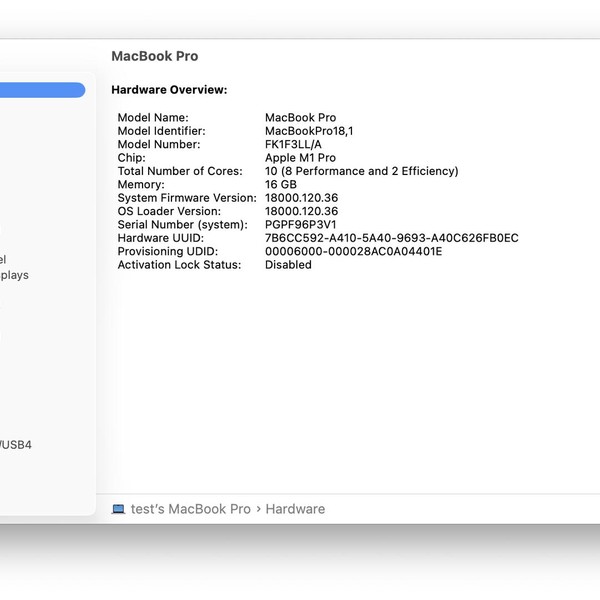Screen dimensions: 600x600
Task: Click "Hardware" in the path bar
Action: [x=295, y=509]
